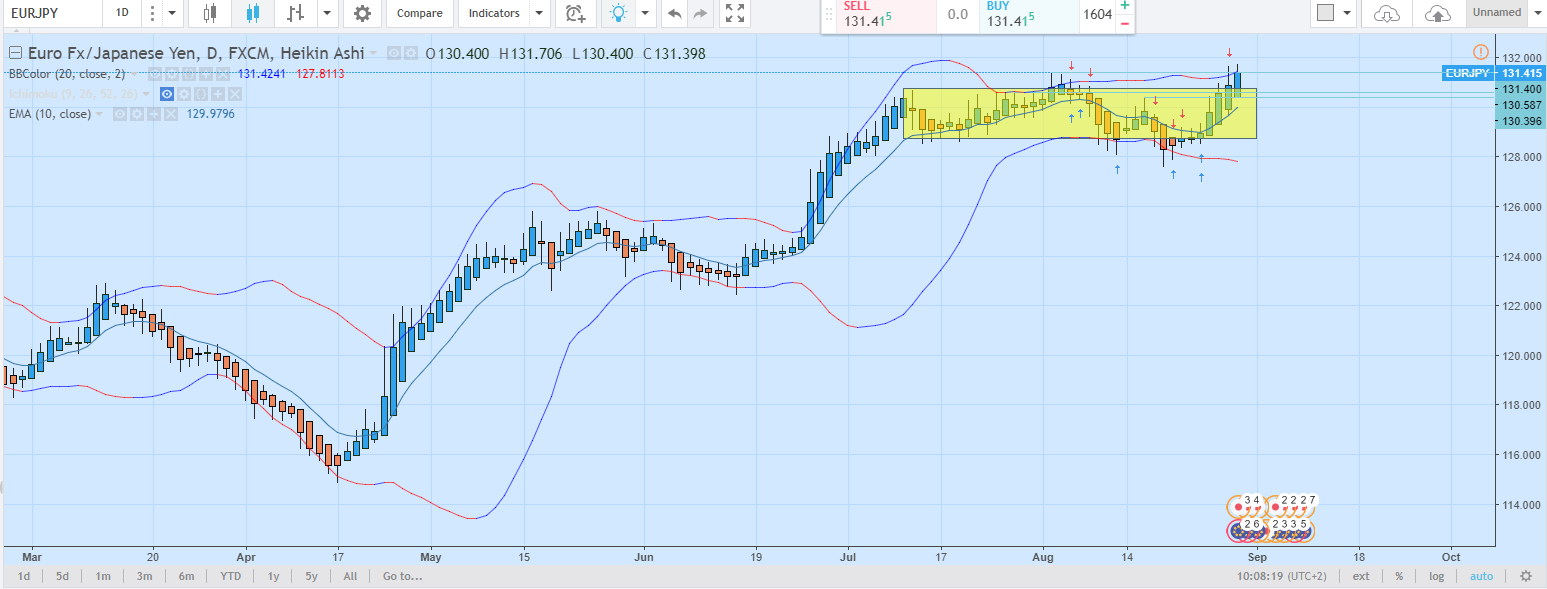
Task: Open the Indicators dialog
Action: (x=494, y=13)
